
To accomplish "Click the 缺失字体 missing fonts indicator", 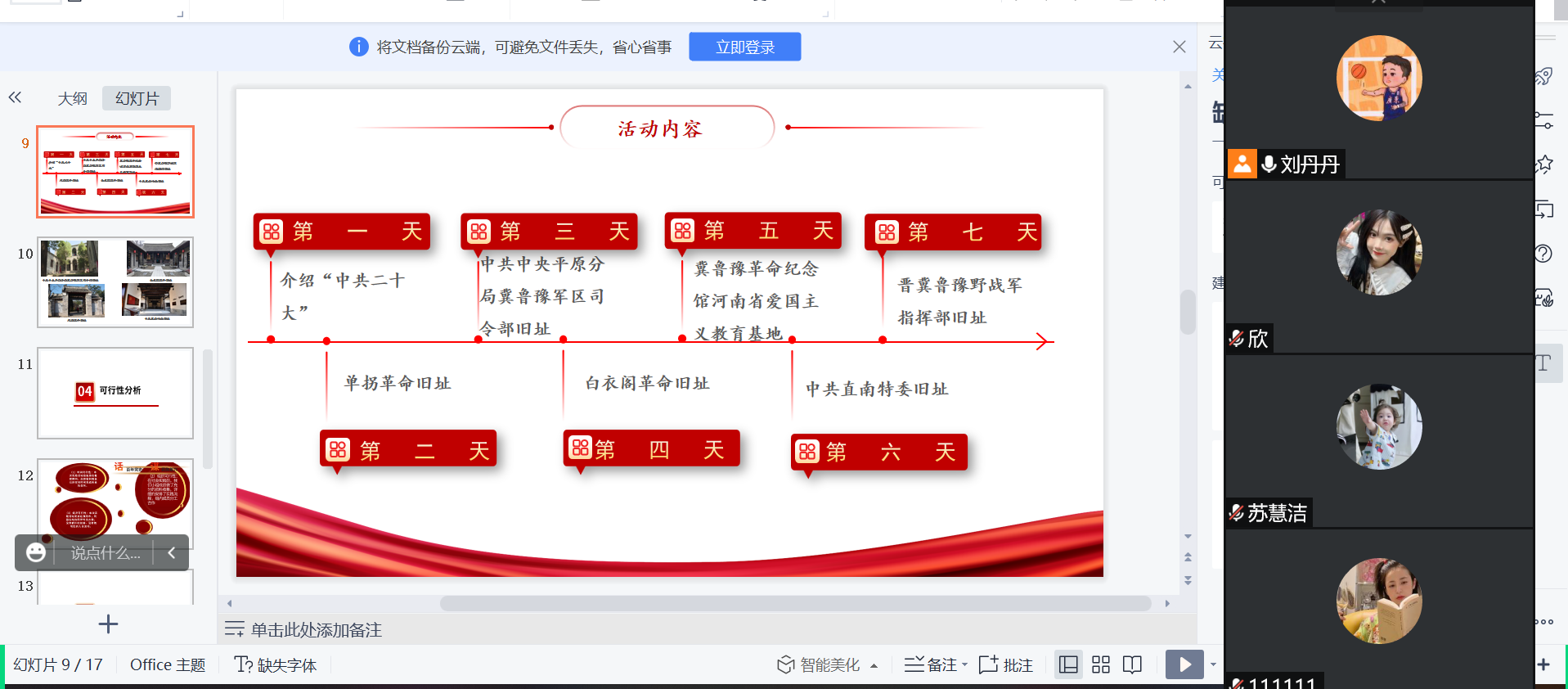I will click(276, 664).
